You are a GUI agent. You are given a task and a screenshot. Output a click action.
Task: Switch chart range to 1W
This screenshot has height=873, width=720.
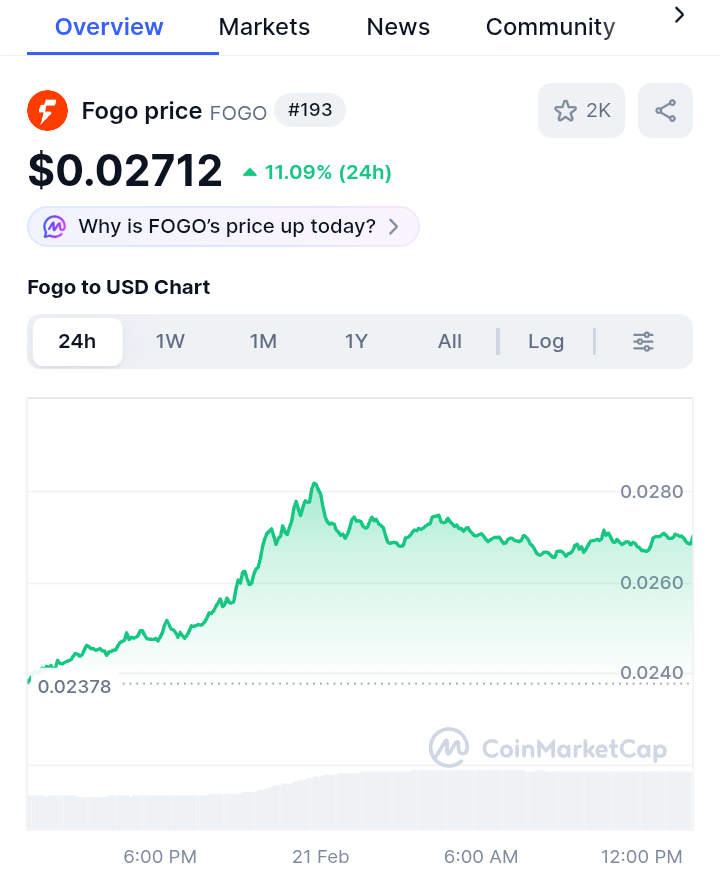pyautogui.click(x=170, y=341)
